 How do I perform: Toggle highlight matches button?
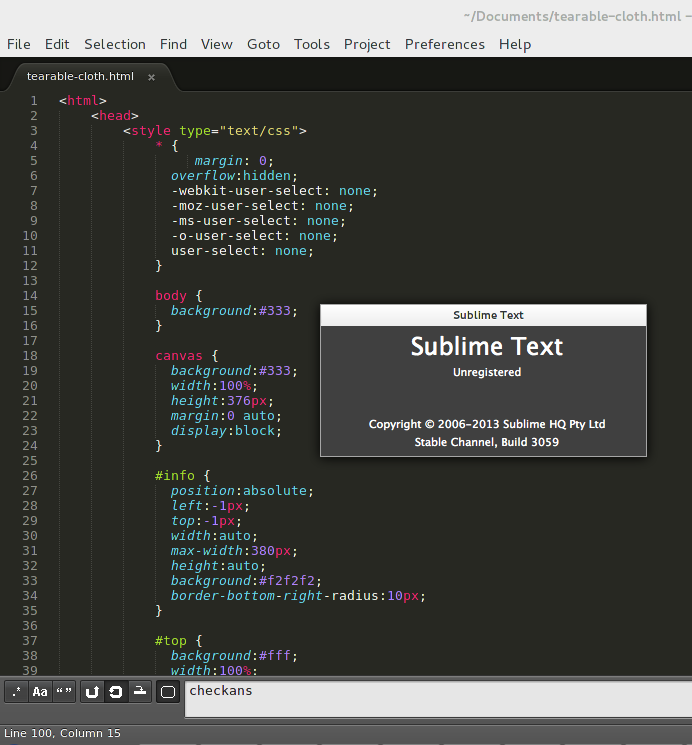(168, 692)
